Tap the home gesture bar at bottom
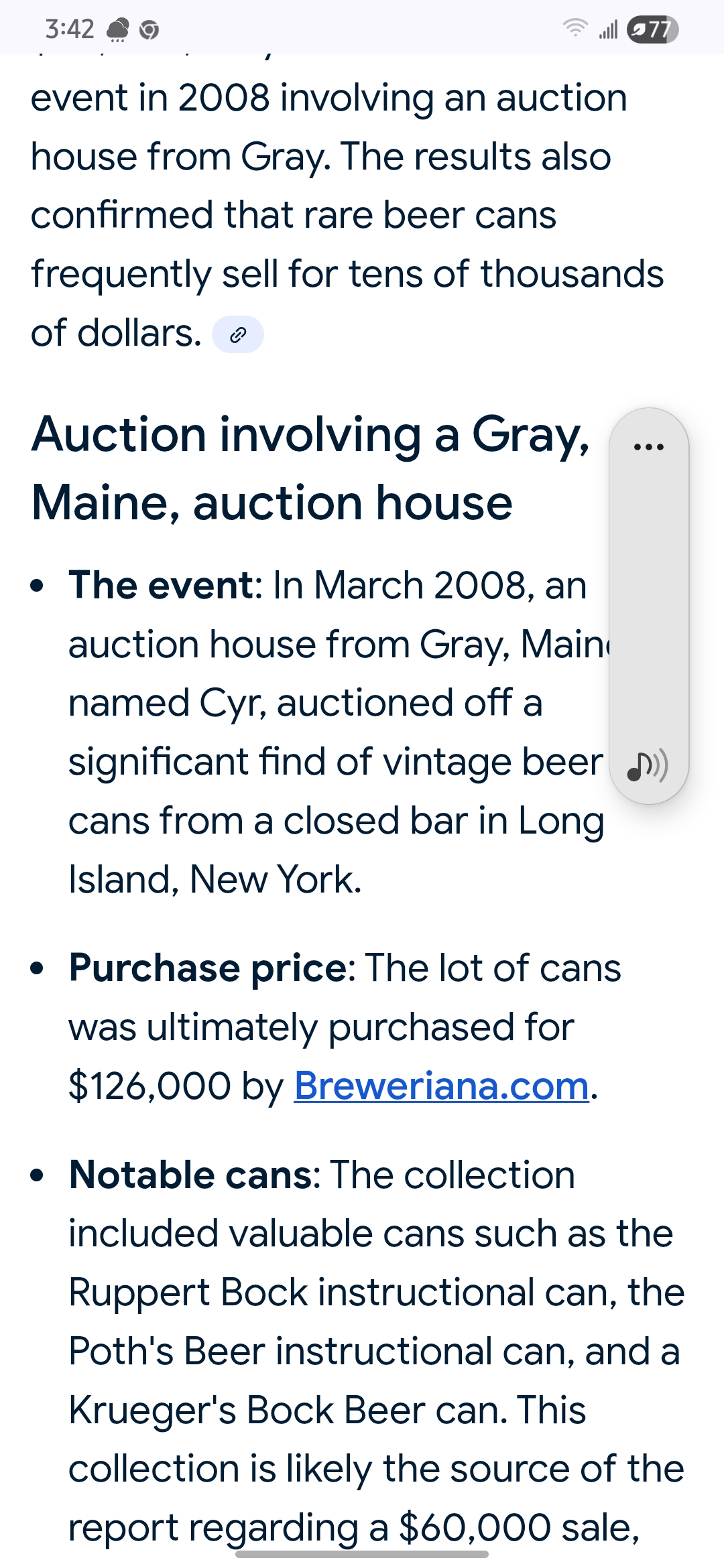Image resolution: width=724 pixels, height=1568 pixels. [x=362, y=1553]
